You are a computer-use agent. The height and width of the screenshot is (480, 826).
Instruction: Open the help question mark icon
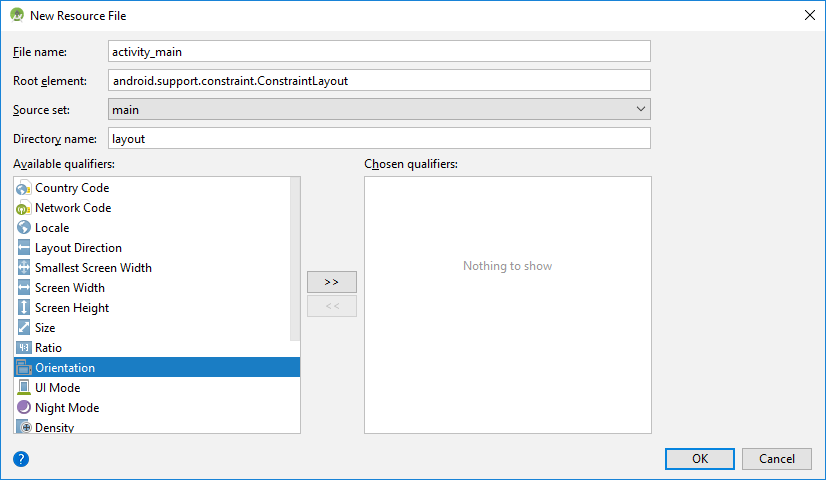[21, 459]
